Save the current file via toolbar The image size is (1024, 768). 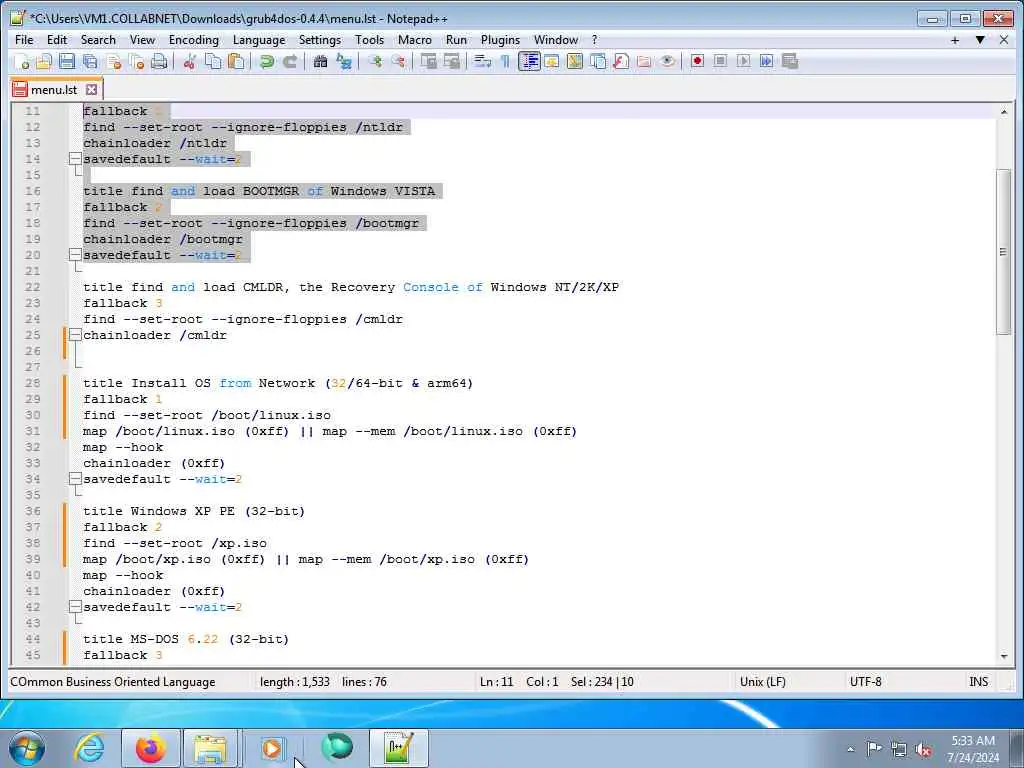[x=67, y=61]
